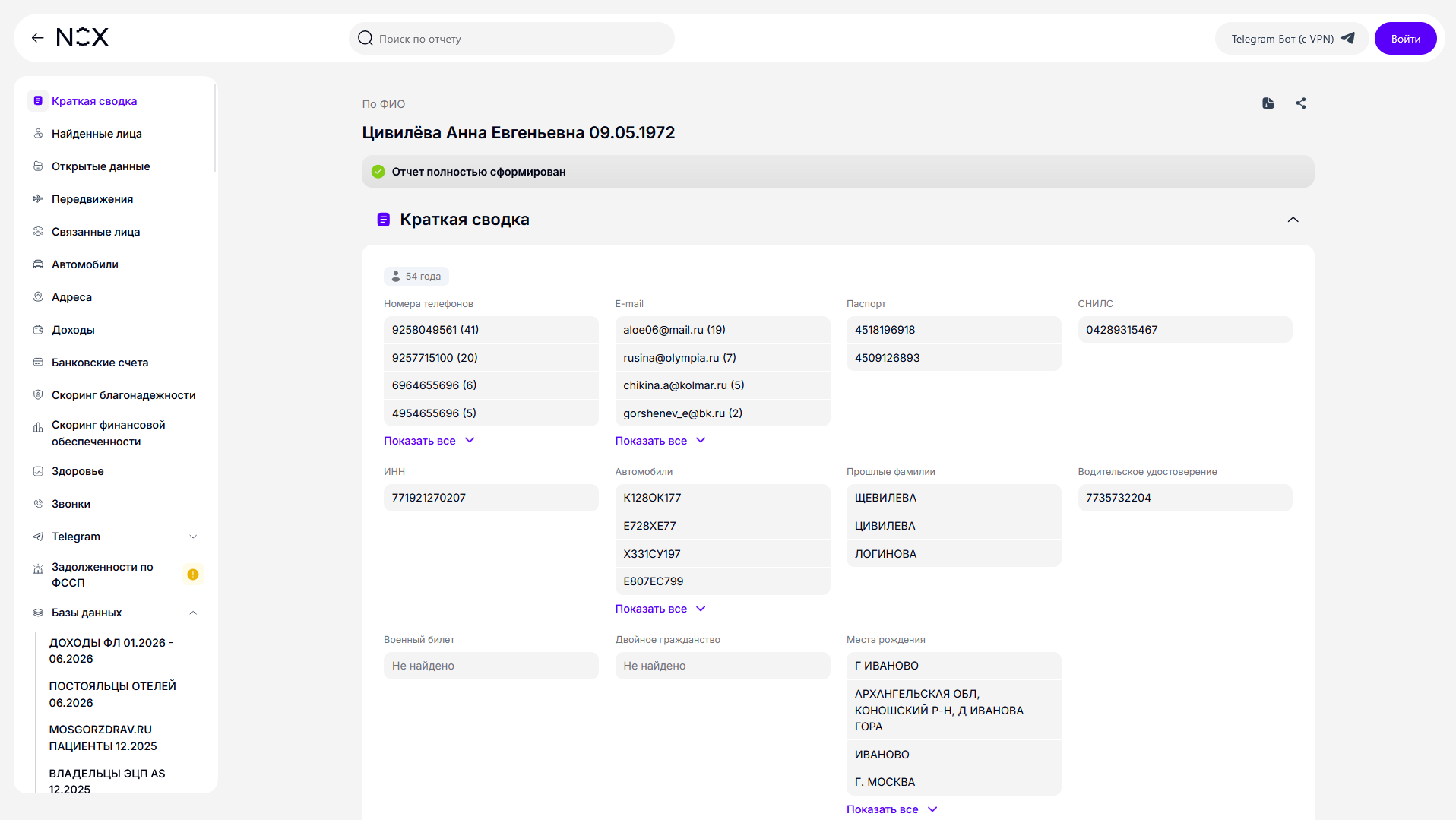Show all phone numbers
The width and height of the screenshot is (1456, 820).
(429, 441)
